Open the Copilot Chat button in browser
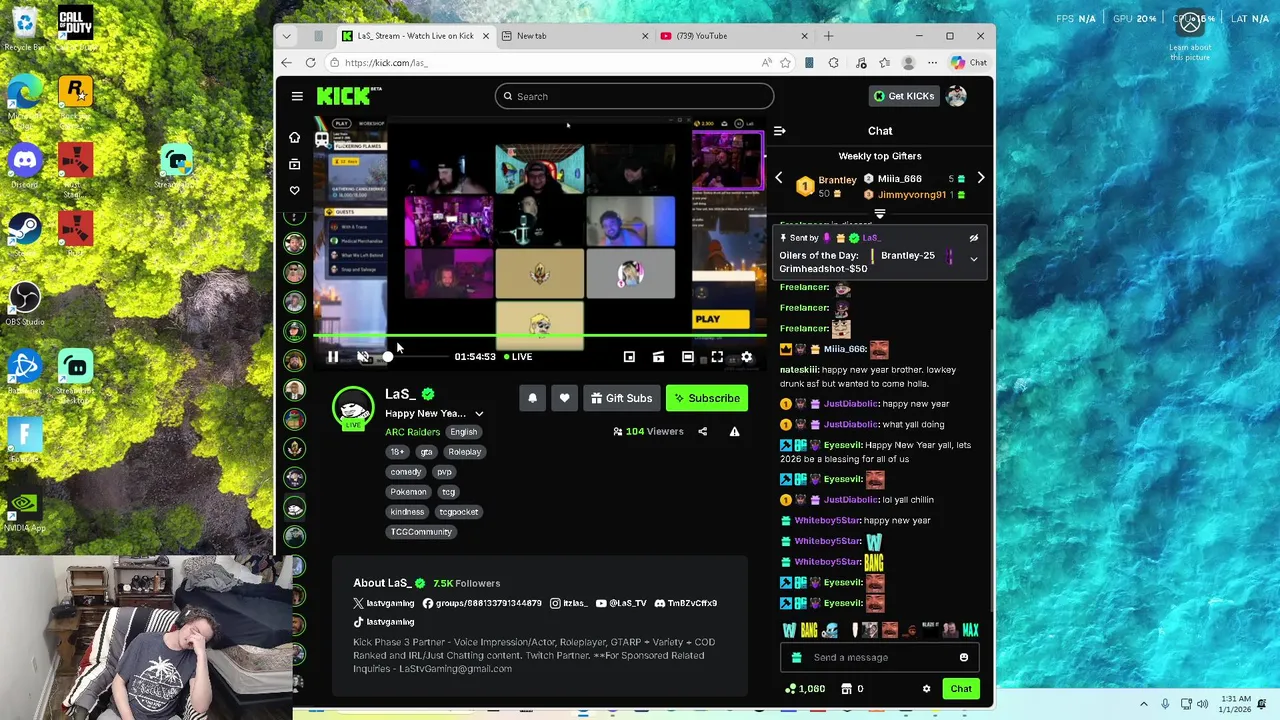The image size is (1280, 720). [969, 63]
